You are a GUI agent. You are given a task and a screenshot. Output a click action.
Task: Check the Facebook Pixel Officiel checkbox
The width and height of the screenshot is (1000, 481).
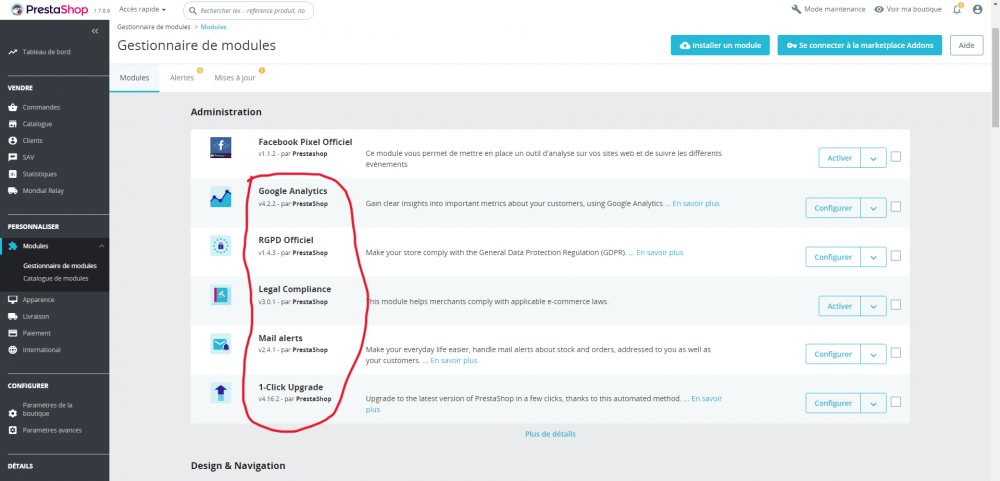[896, 156]
